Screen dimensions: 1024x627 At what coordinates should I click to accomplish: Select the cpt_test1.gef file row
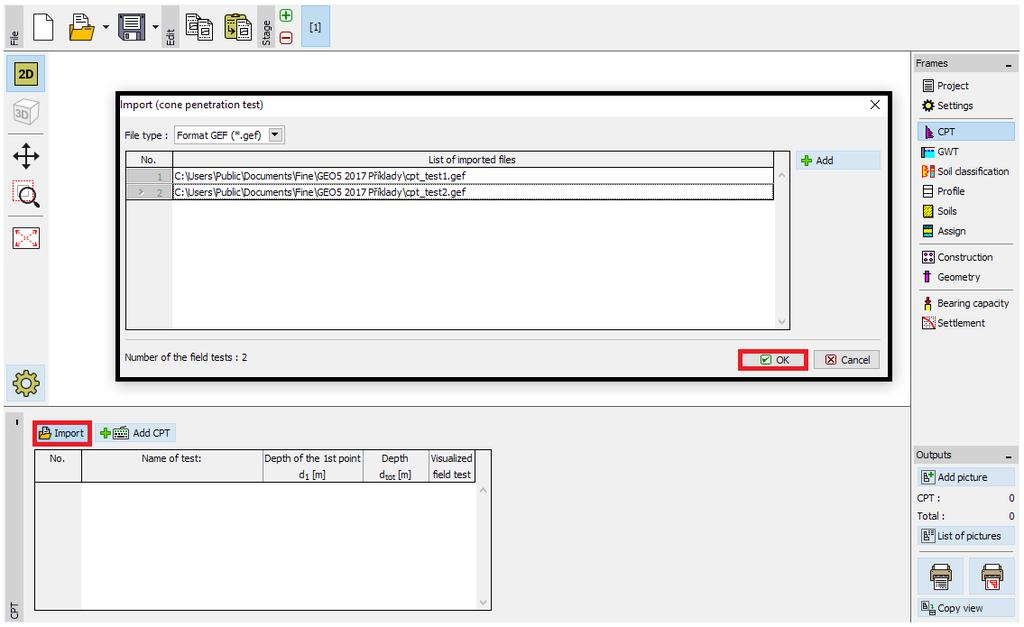pyautogui.click(x=473, y=176)
